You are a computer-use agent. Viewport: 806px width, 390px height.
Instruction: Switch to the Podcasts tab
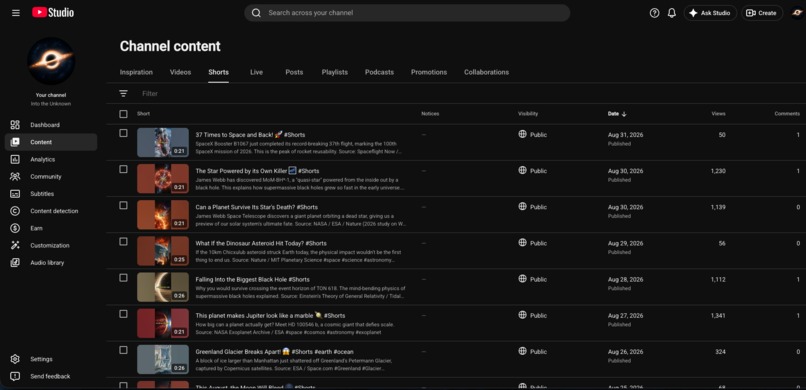pos(379,72)
